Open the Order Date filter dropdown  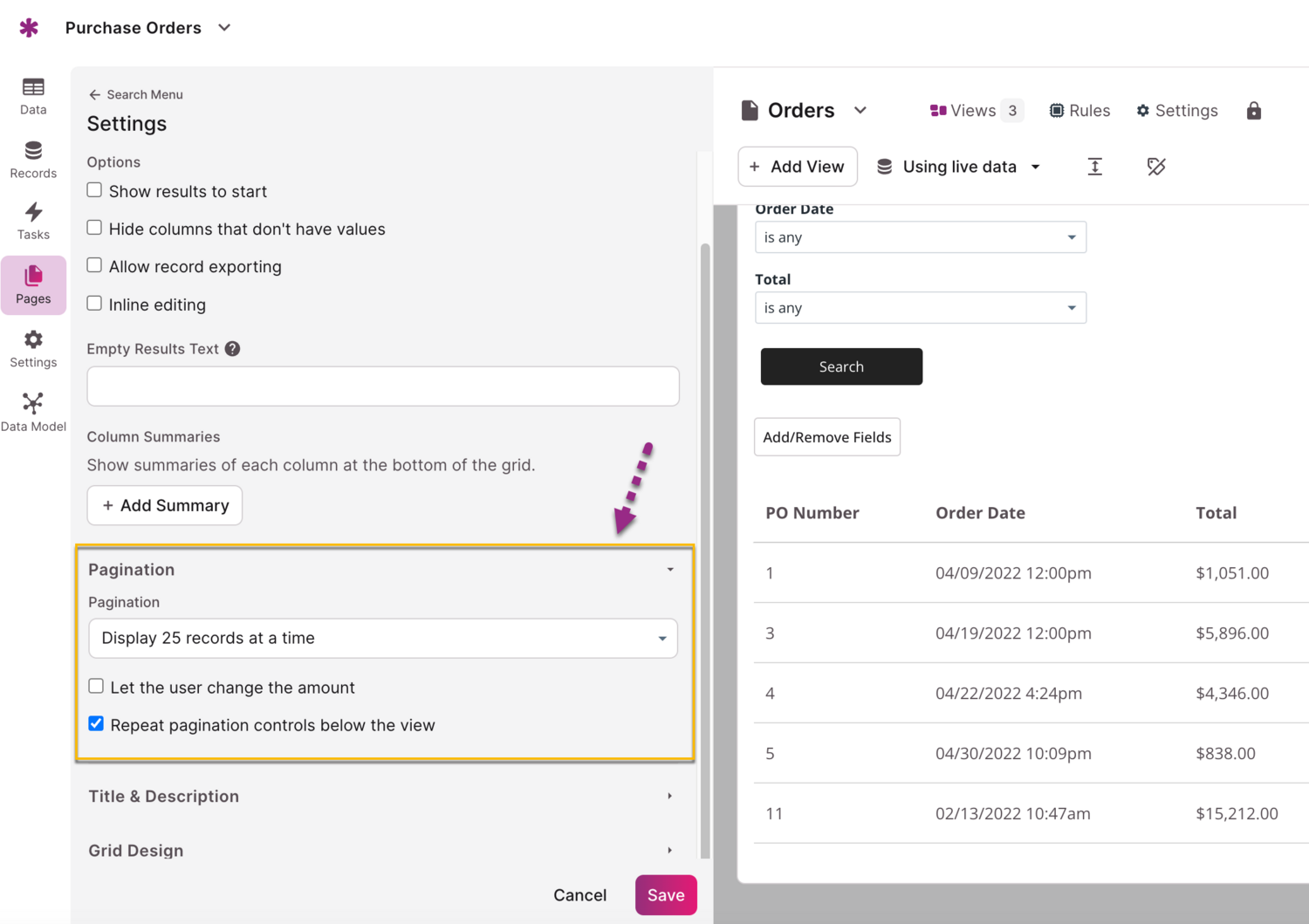[x=920, y=237]
